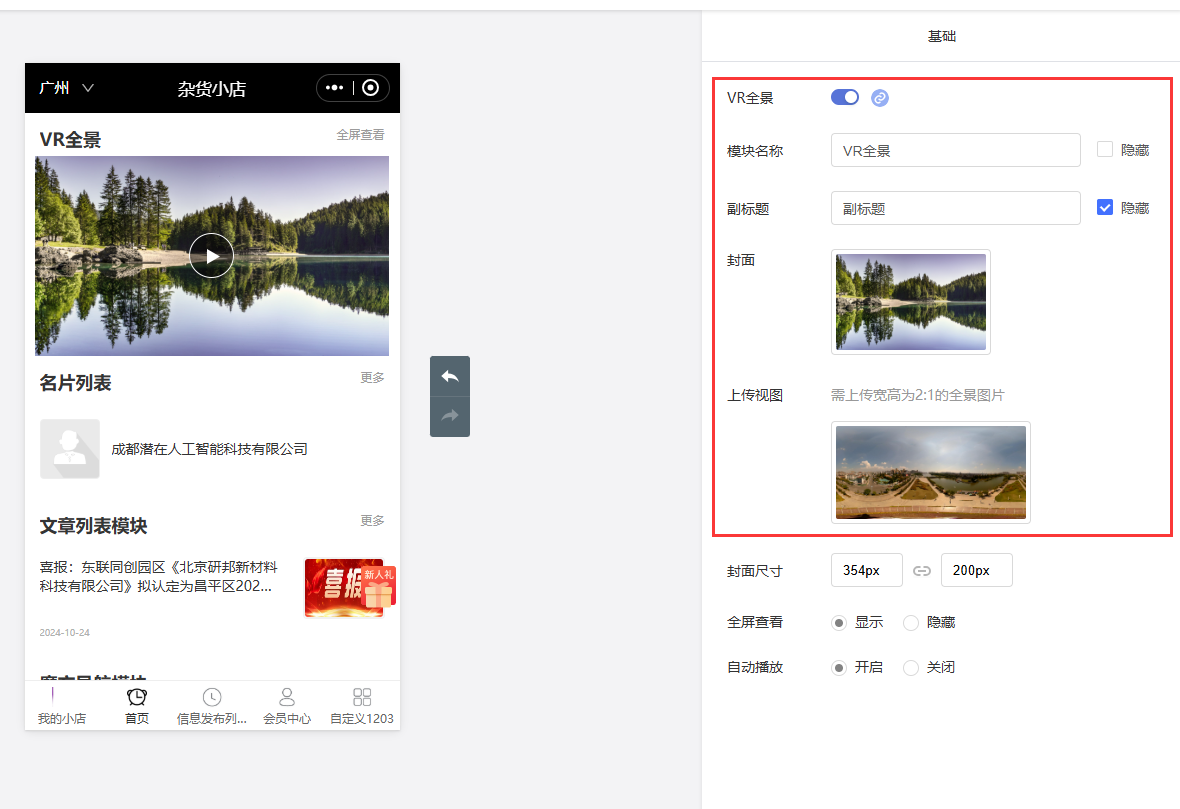
Task: Open the 自定义1203 bottom nav tab
Action: coord(362,706)
